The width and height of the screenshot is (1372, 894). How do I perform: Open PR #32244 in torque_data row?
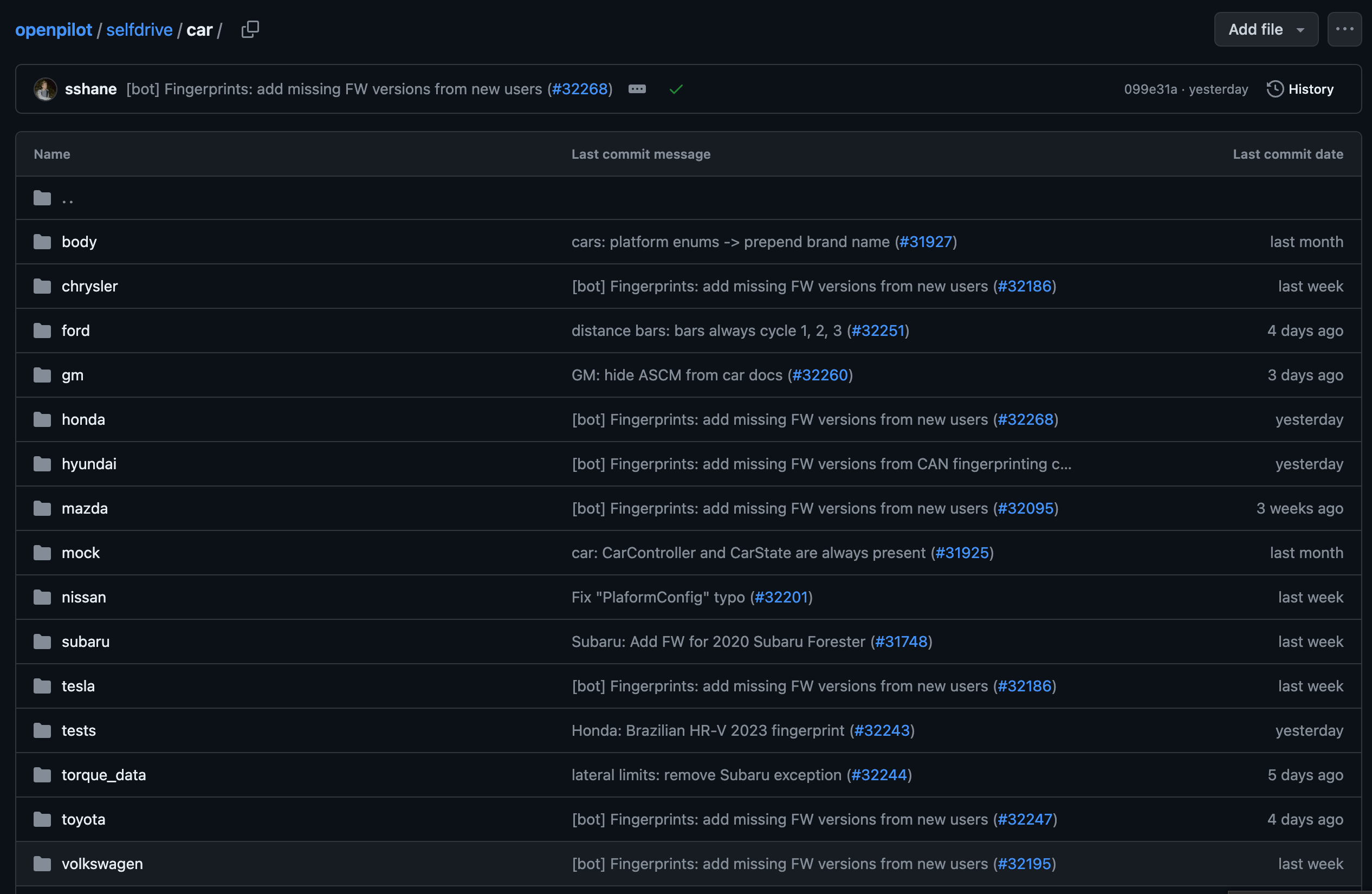click(878, 774)
